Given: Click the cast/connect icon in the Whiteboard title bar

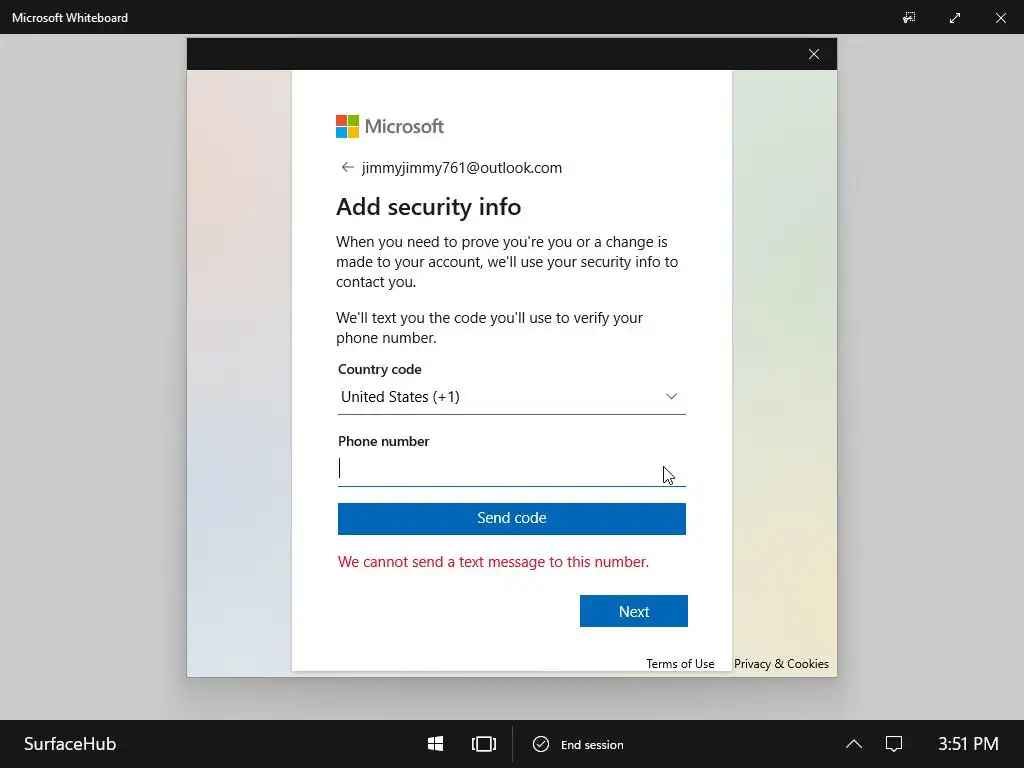Looking at the screenshot, I should pos(909,18).
